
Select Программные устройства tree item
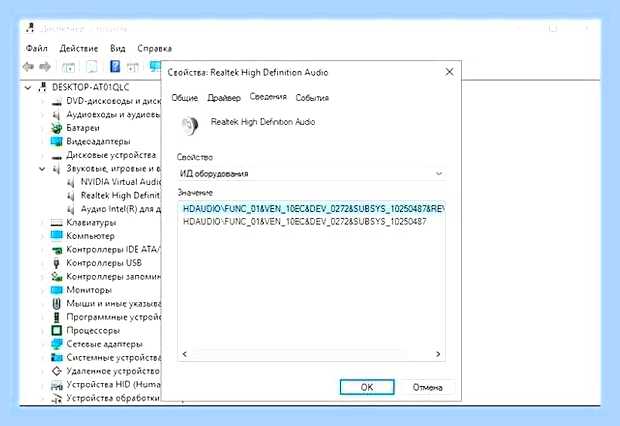click(113, 317)
